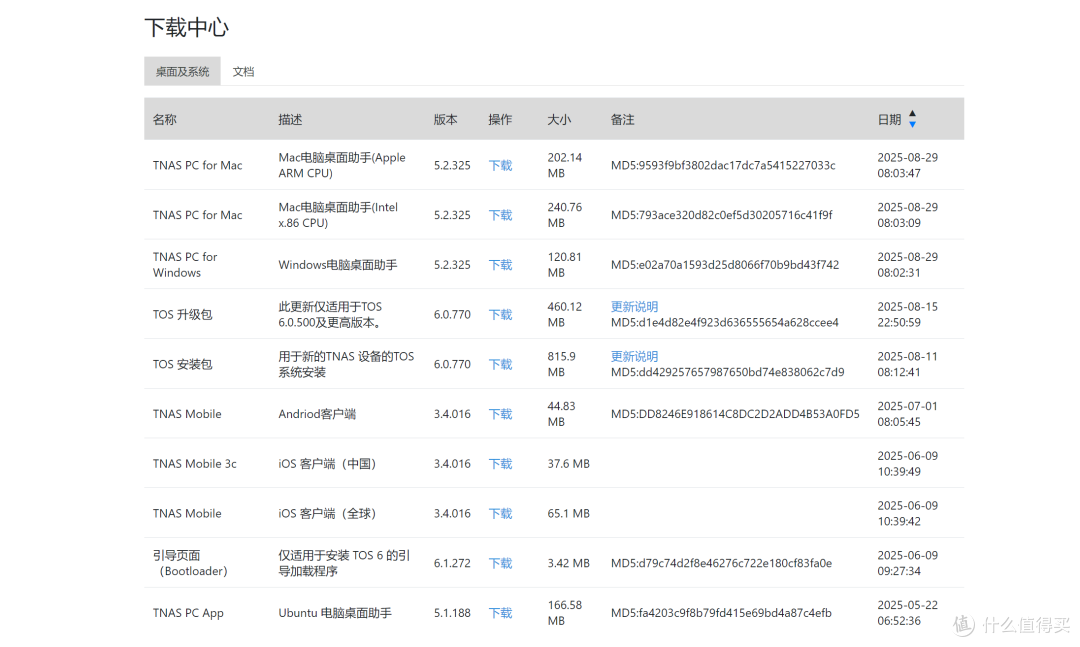Open 更新说明 for TOS 安装包
Image resolution: width=1080 pixels, height=647 pixels.
pos(634,356)
